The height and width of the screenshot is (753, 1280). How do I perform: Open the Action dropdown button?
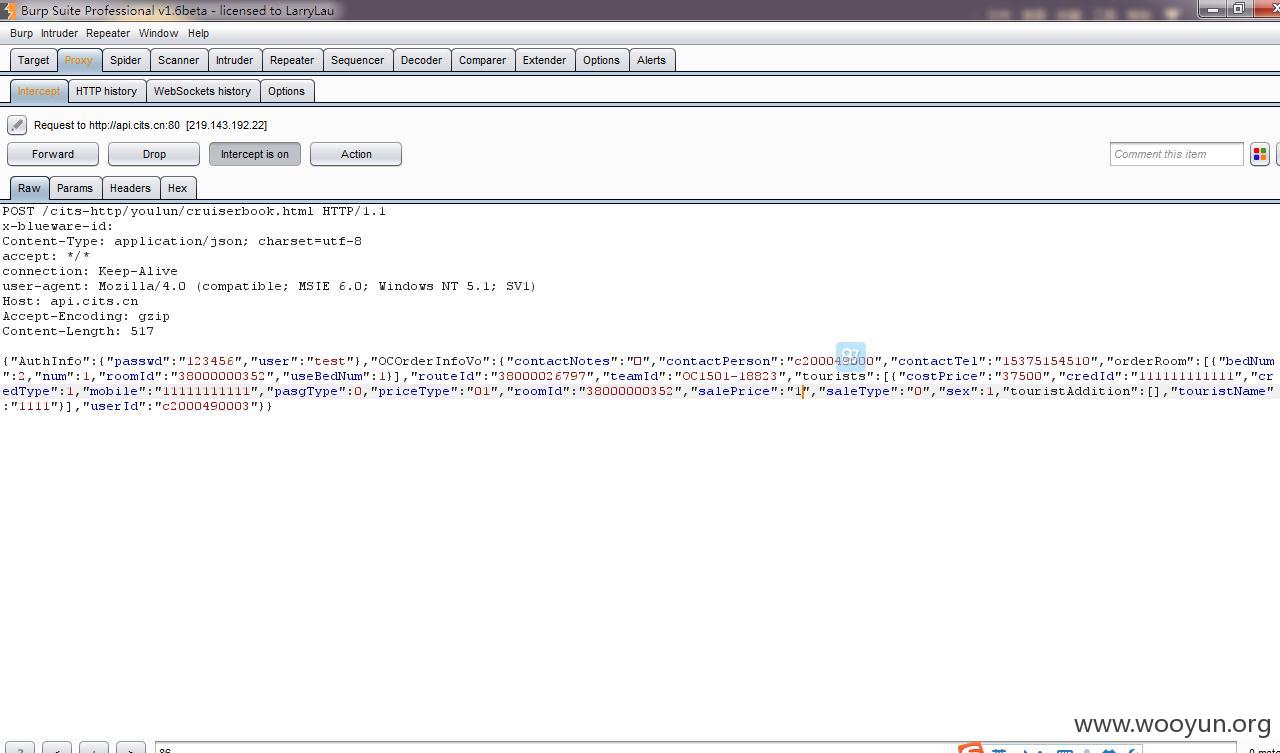(x=356, y=154)
